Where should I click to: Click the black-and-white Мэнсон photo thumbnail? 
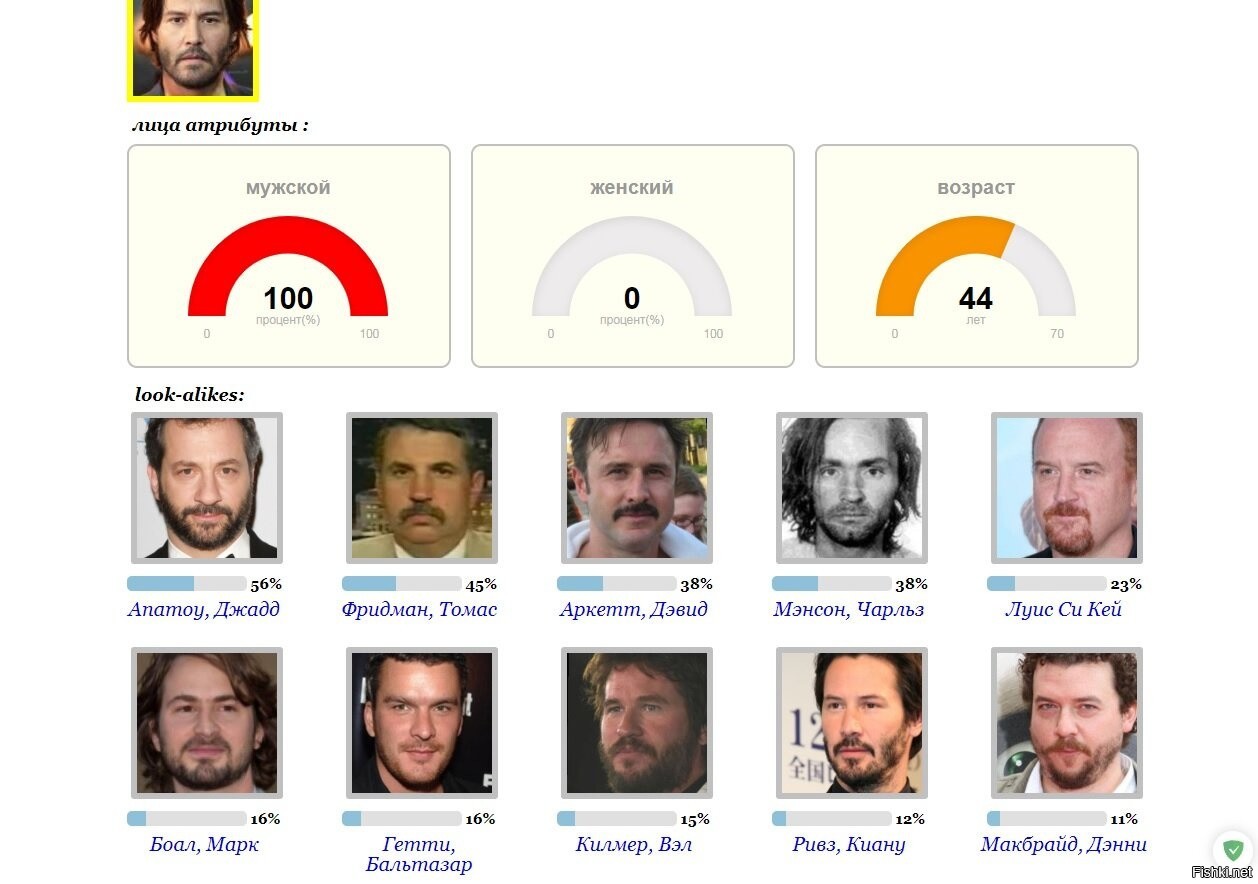click(x=852, y=488)
